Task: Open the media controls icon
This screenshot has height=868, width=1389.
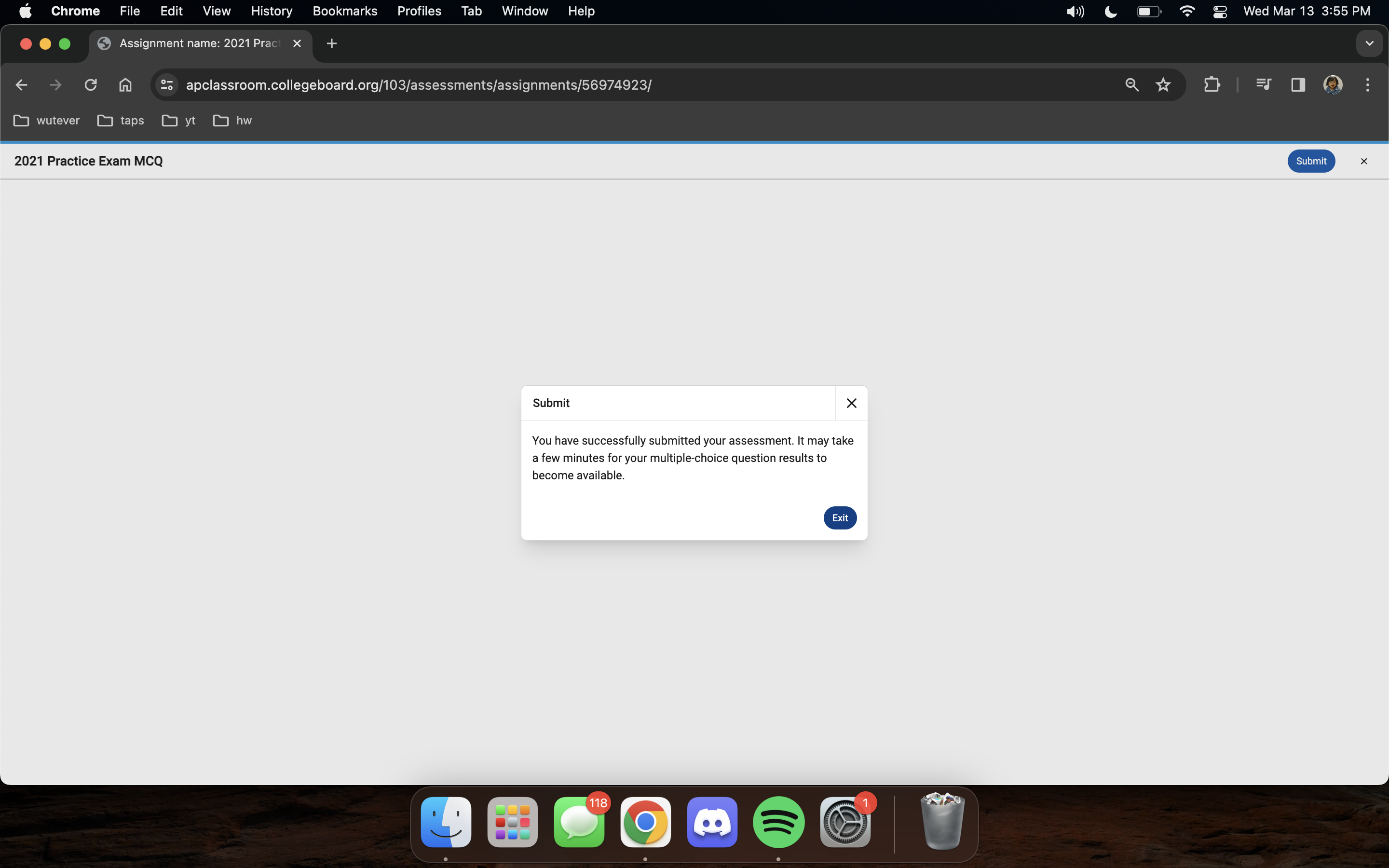Action: click(1263, 85)
